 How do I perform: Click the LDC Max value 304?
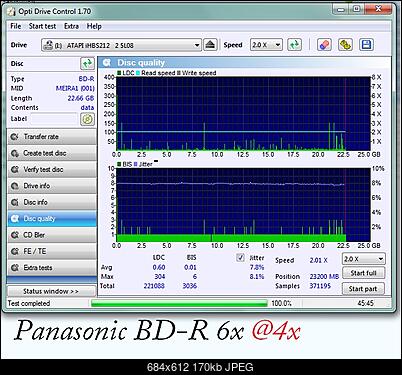click(x=160, y=277)
